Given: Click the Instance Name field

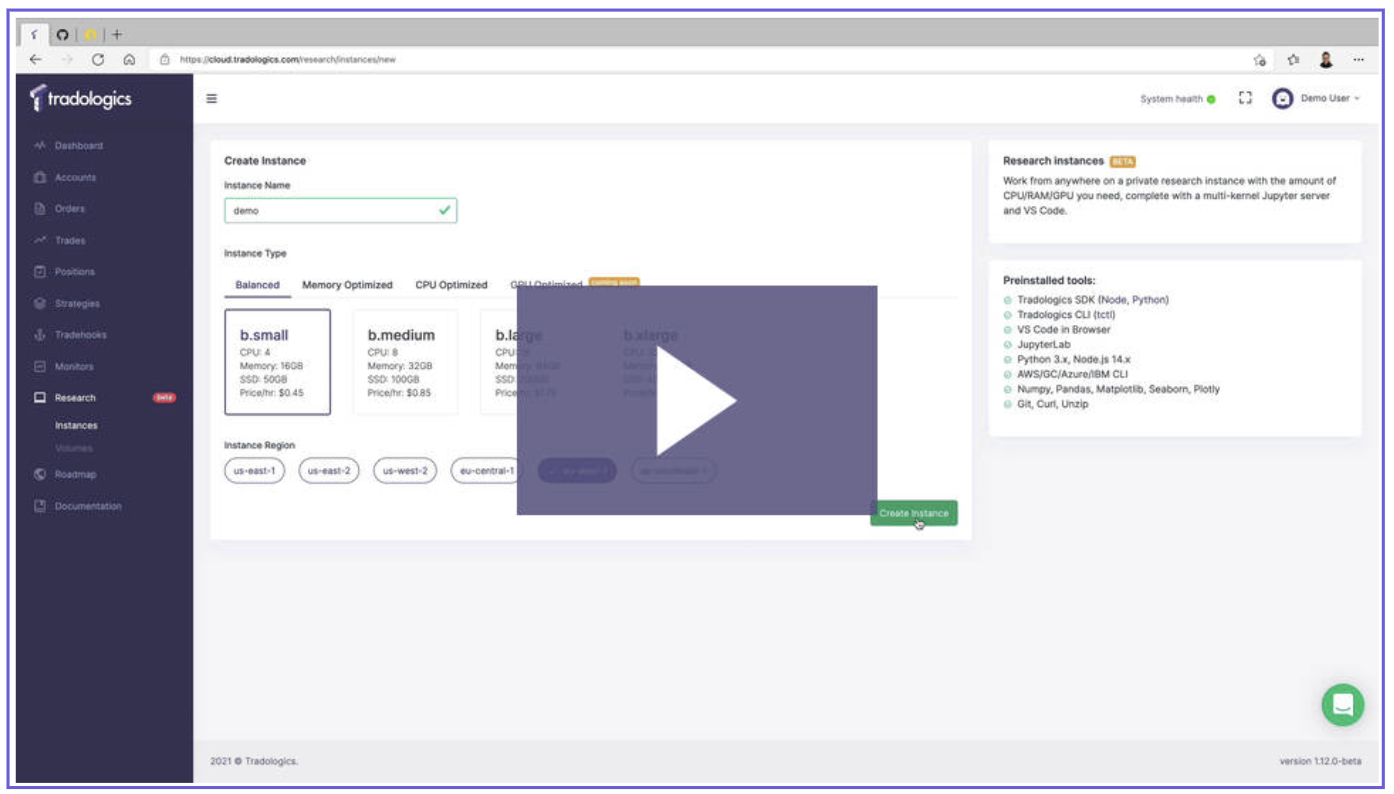Looking at the screenshot, I should tap(341, 211).
